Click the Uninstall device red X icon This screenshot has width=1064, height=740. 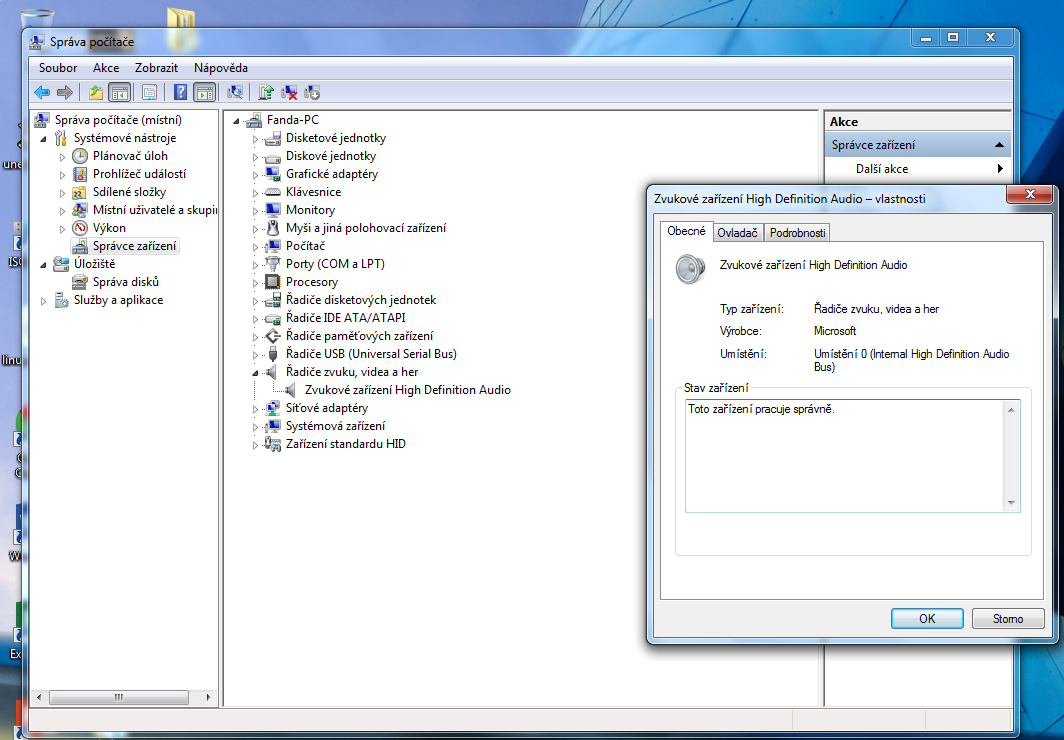[x=289, y=93]
